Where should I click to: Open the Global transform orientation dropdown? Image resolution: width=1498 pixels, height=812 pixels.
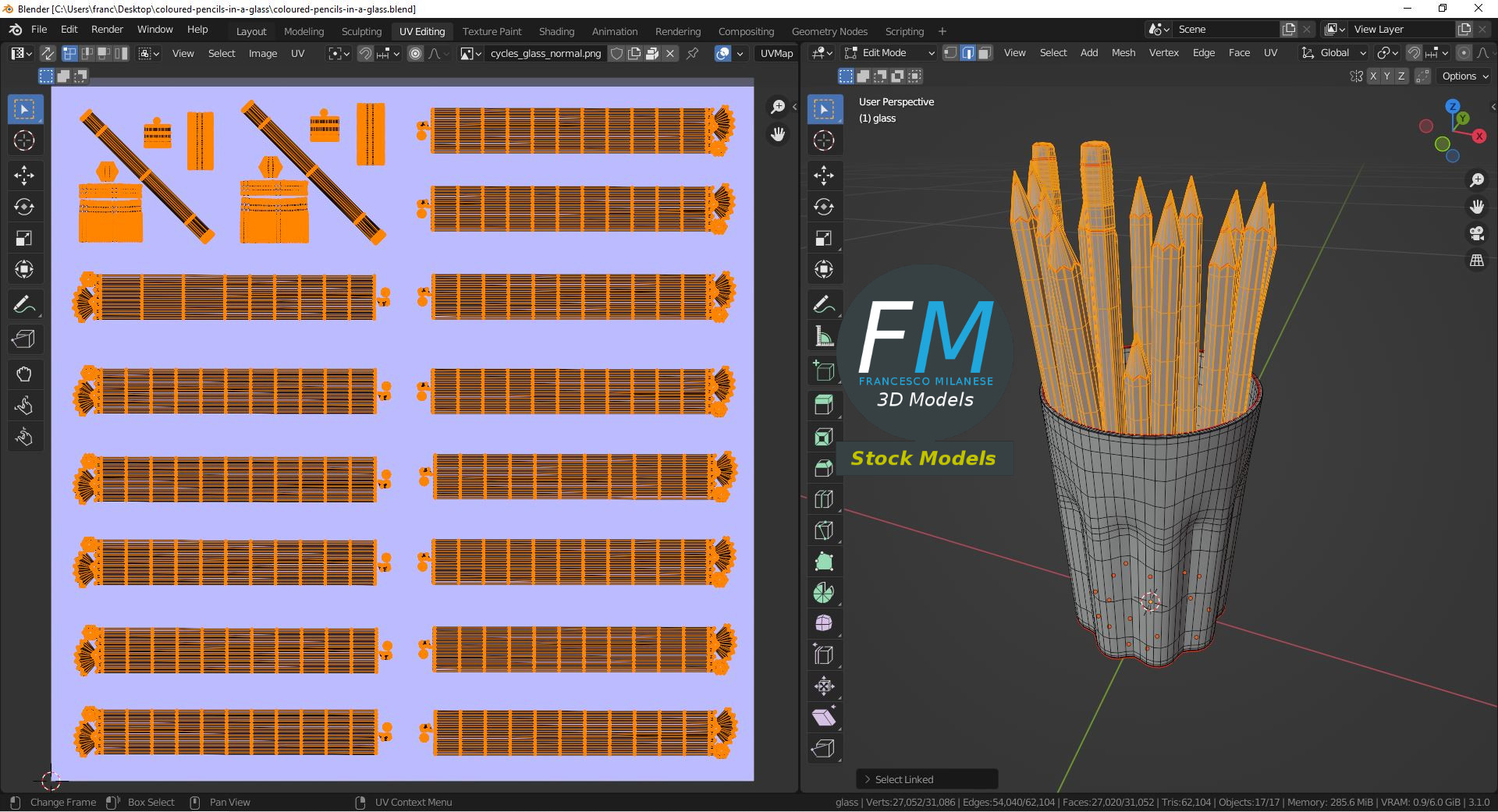point(1334,53)
